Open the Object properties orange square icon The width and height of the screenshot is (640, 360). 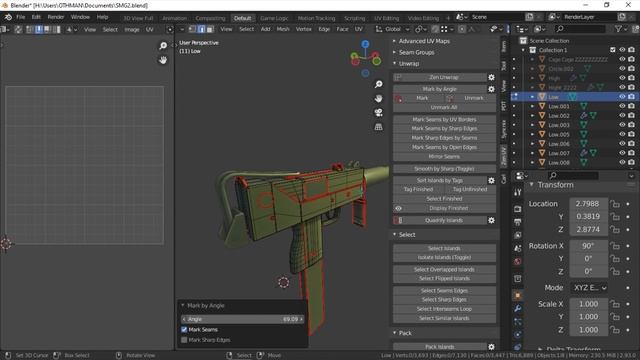518,295
